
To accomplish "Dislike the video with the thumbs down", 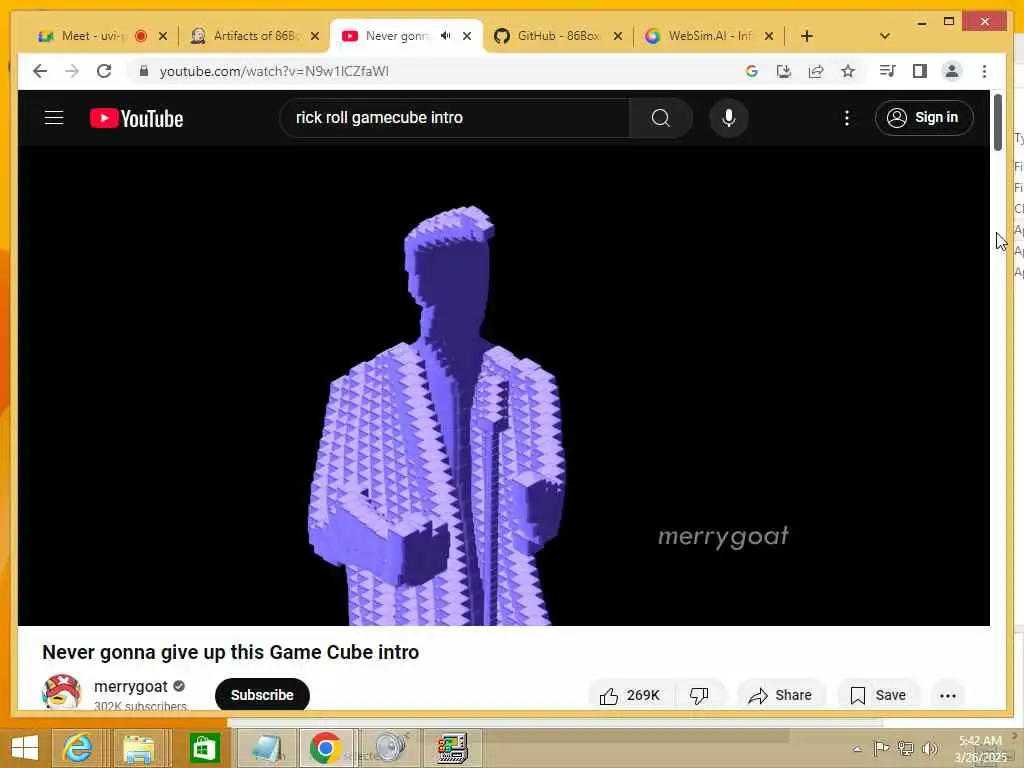I will pos(699,696).
